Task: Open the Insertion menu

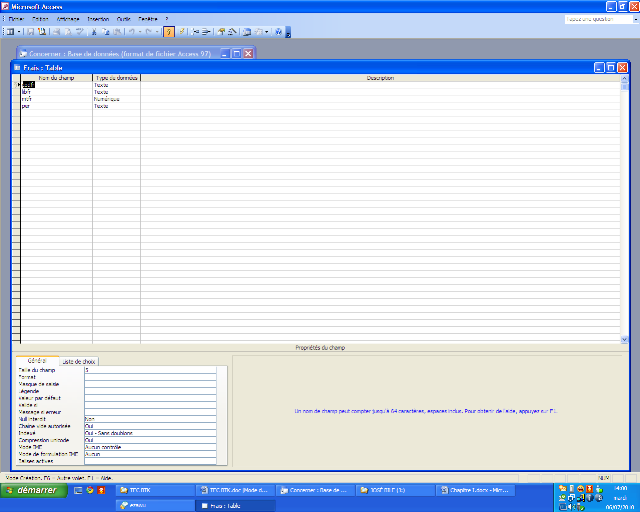Action: pos(98,18)
